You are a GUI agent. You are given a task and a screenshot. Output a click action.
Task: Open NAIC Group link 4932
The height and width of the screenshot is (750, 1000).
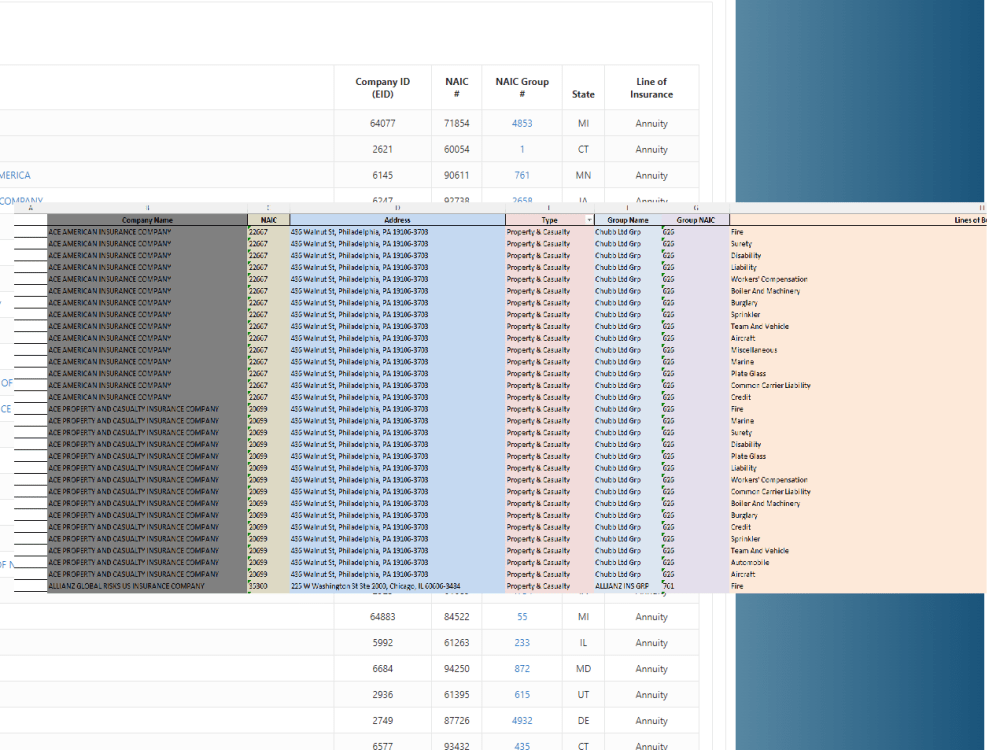pyautogui.click(x=522, y=721)
